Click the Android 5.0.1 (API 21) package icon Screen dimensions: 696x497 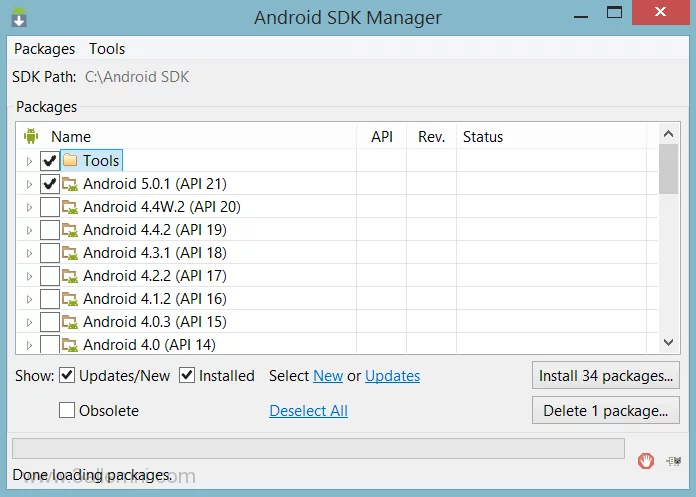tap(70, 184)
